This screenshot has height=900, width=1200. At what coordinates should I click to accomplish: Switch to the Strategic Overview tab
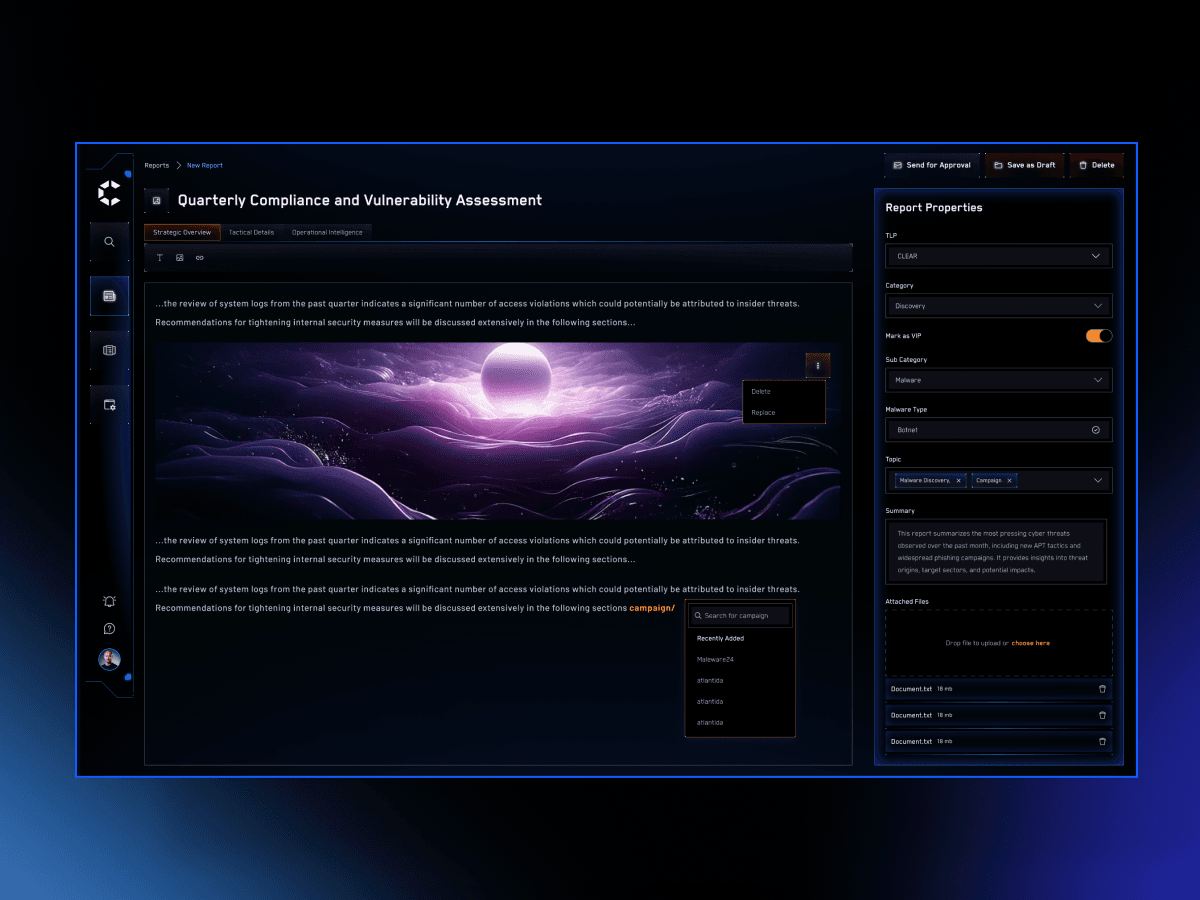tap(182, 232)
